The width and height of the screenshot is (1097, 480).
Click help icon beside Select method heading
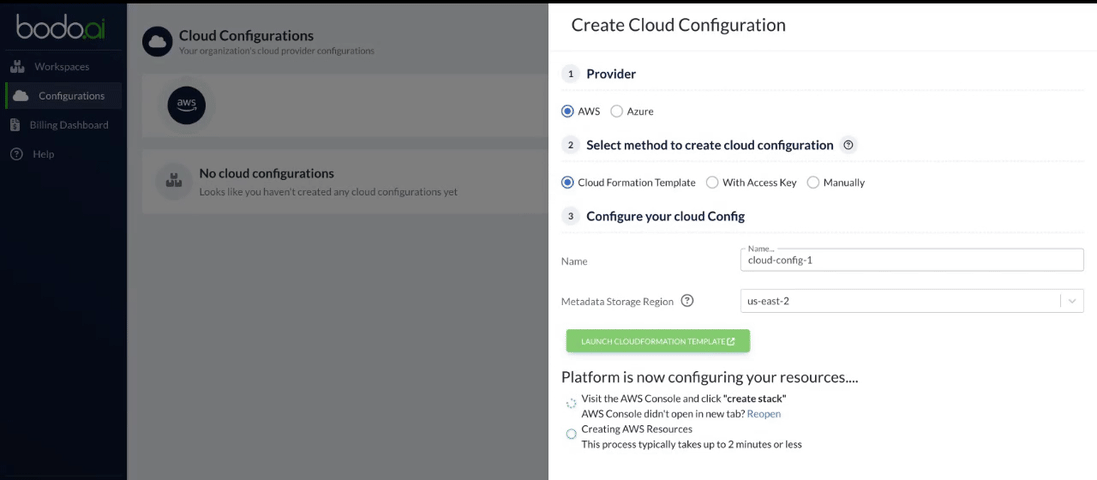point(849,145)
